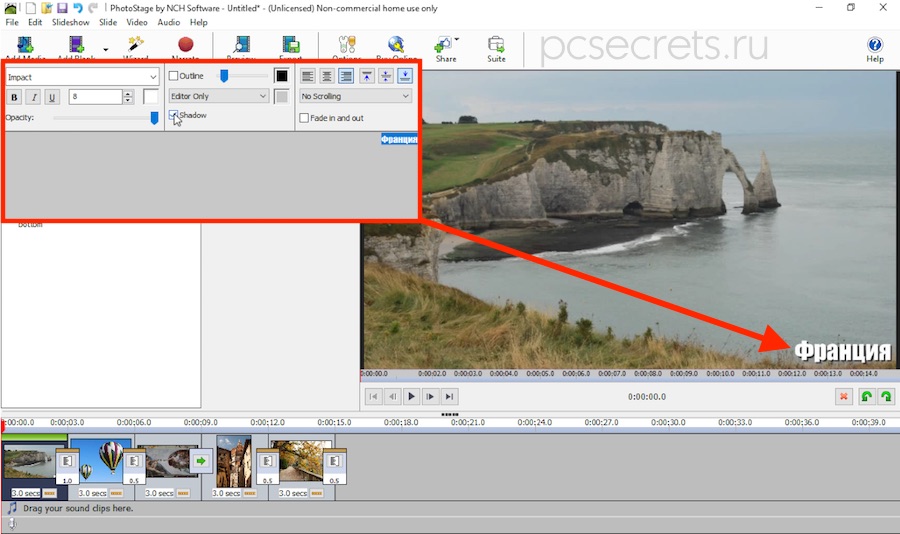Click the Undo arrow in title bar

(x=77, y=8)
